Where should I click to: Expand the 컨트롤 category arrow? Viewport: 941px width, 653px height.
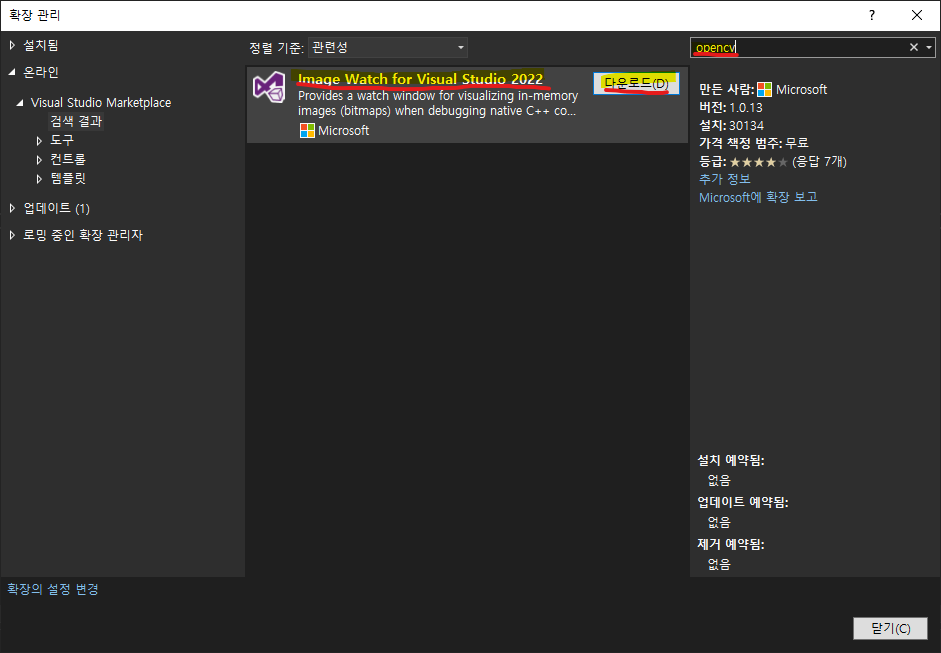pos(39,160)
